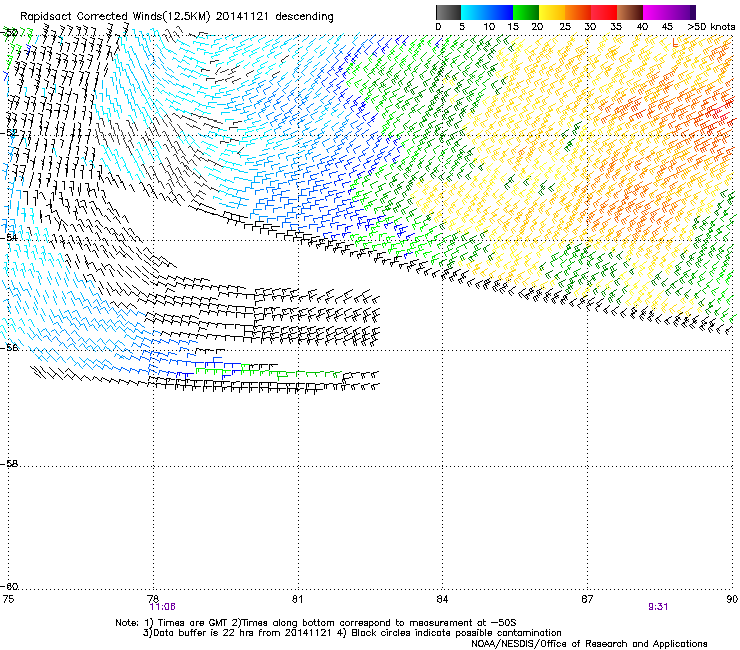Click the longitude label '75'
The height and width of the screenshot is (650, 740).
click(x=8, y=599)
